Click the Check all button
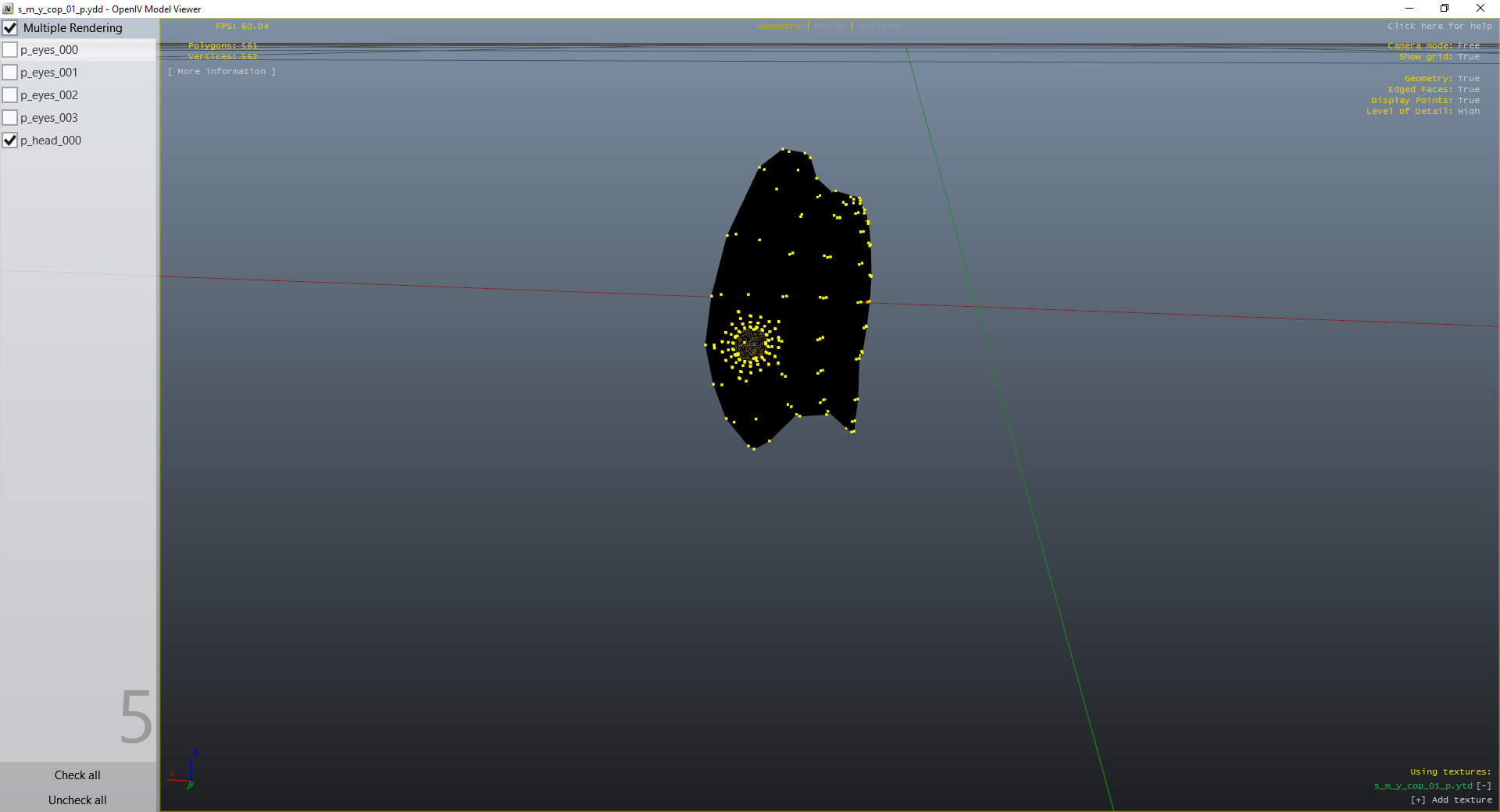The height and width of the screenshot is (812, 1500). 77,775
